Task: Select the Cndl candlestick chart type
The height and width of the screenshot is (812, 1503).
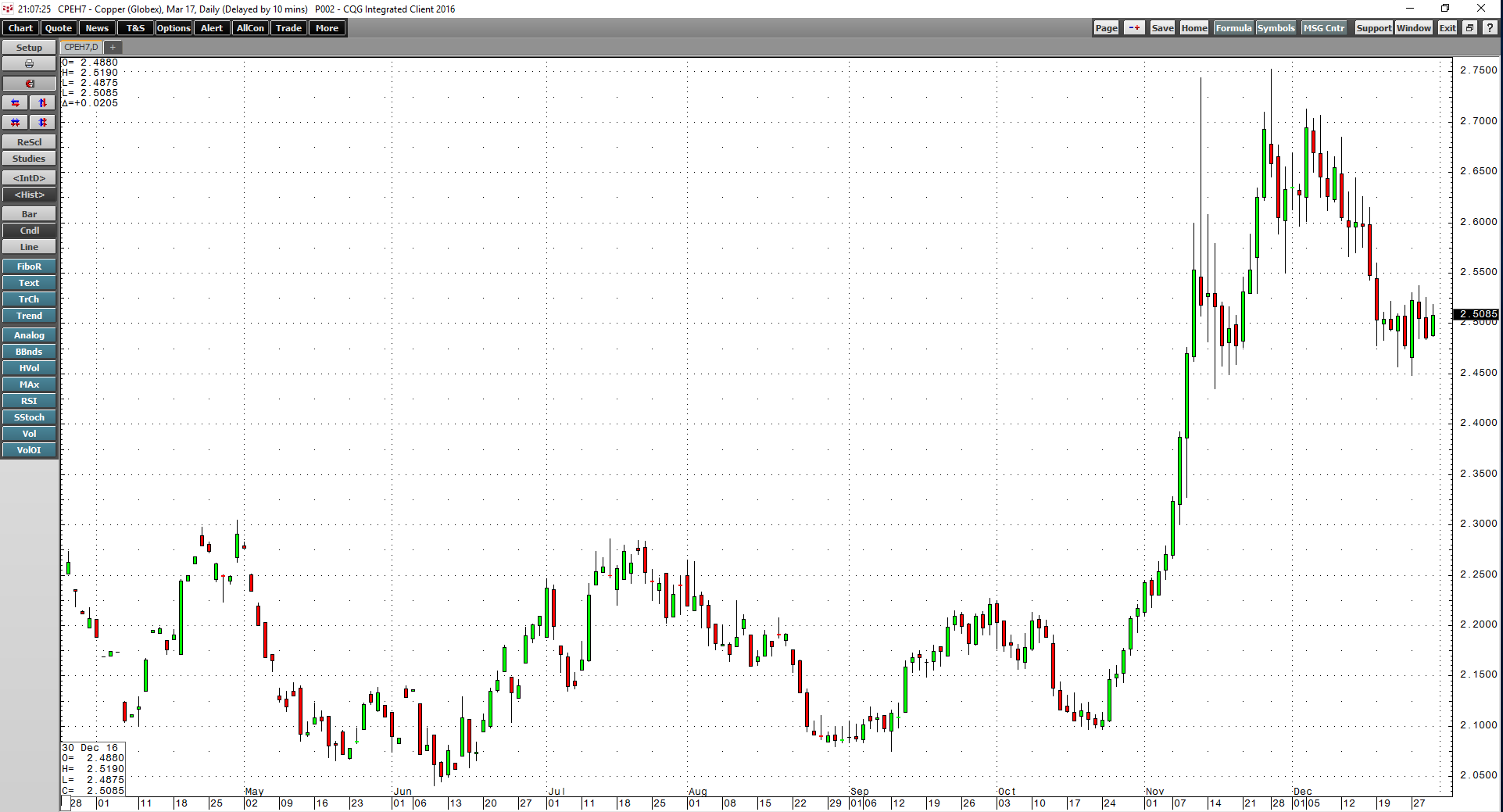Action: (x=29, y=231)
